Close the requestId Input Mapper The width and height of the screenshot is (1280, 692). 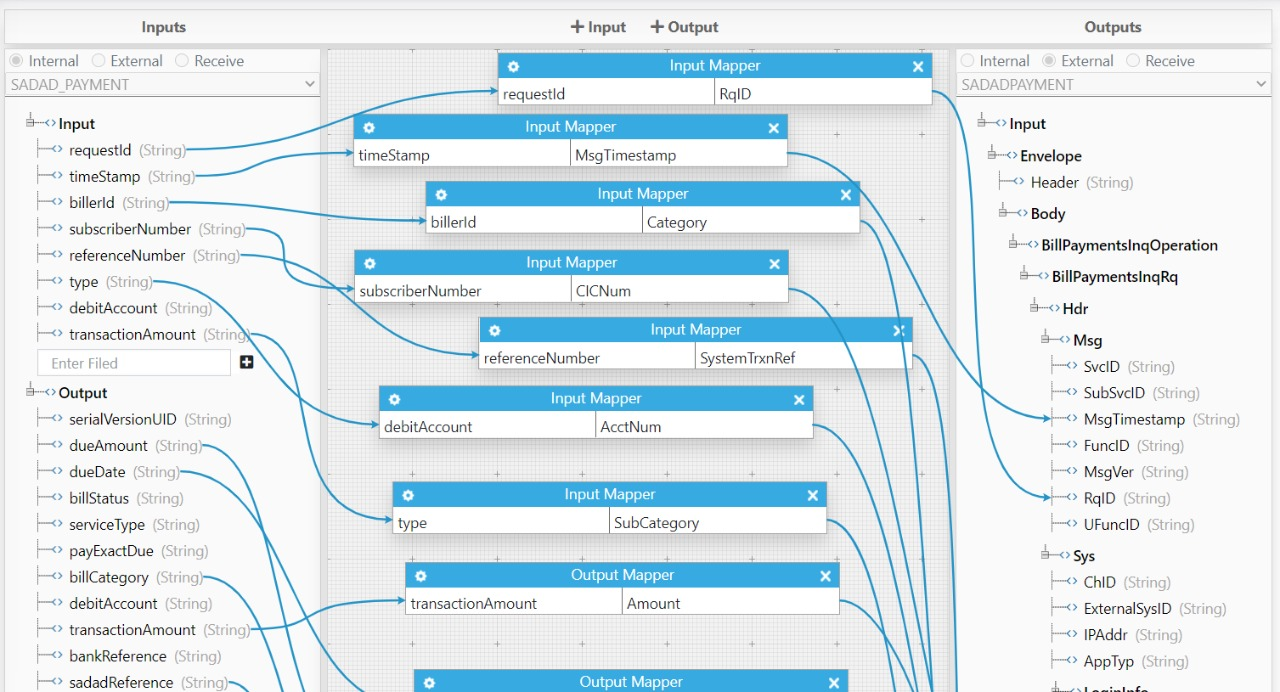(918, 66)
